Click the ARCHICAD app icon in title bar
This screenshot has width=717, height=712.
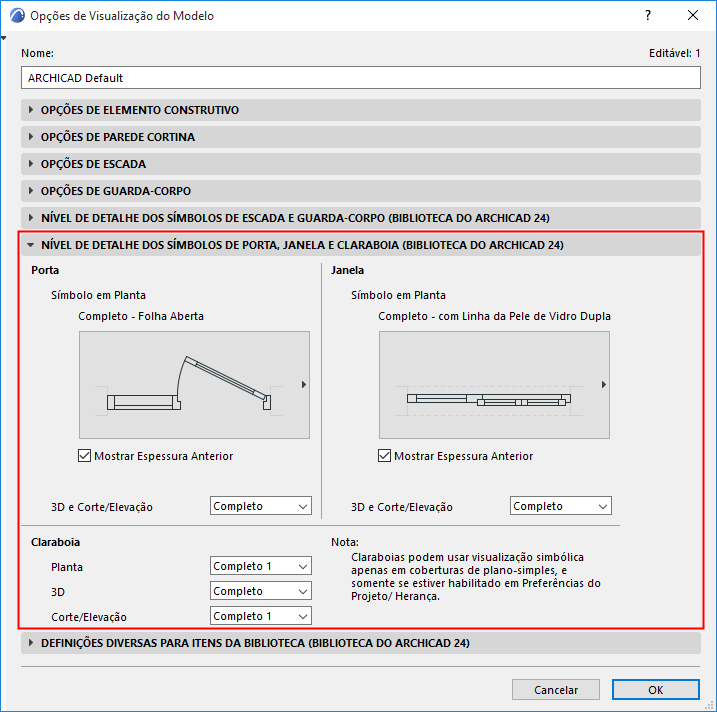point(17,16)
